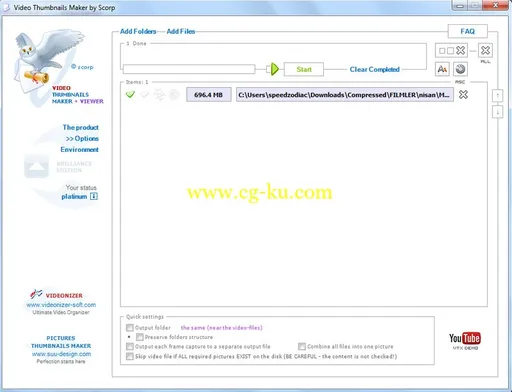This screenshot has height=392, width=512.
Task: Click the green checkmark status icon
Action: coord(130,95)
